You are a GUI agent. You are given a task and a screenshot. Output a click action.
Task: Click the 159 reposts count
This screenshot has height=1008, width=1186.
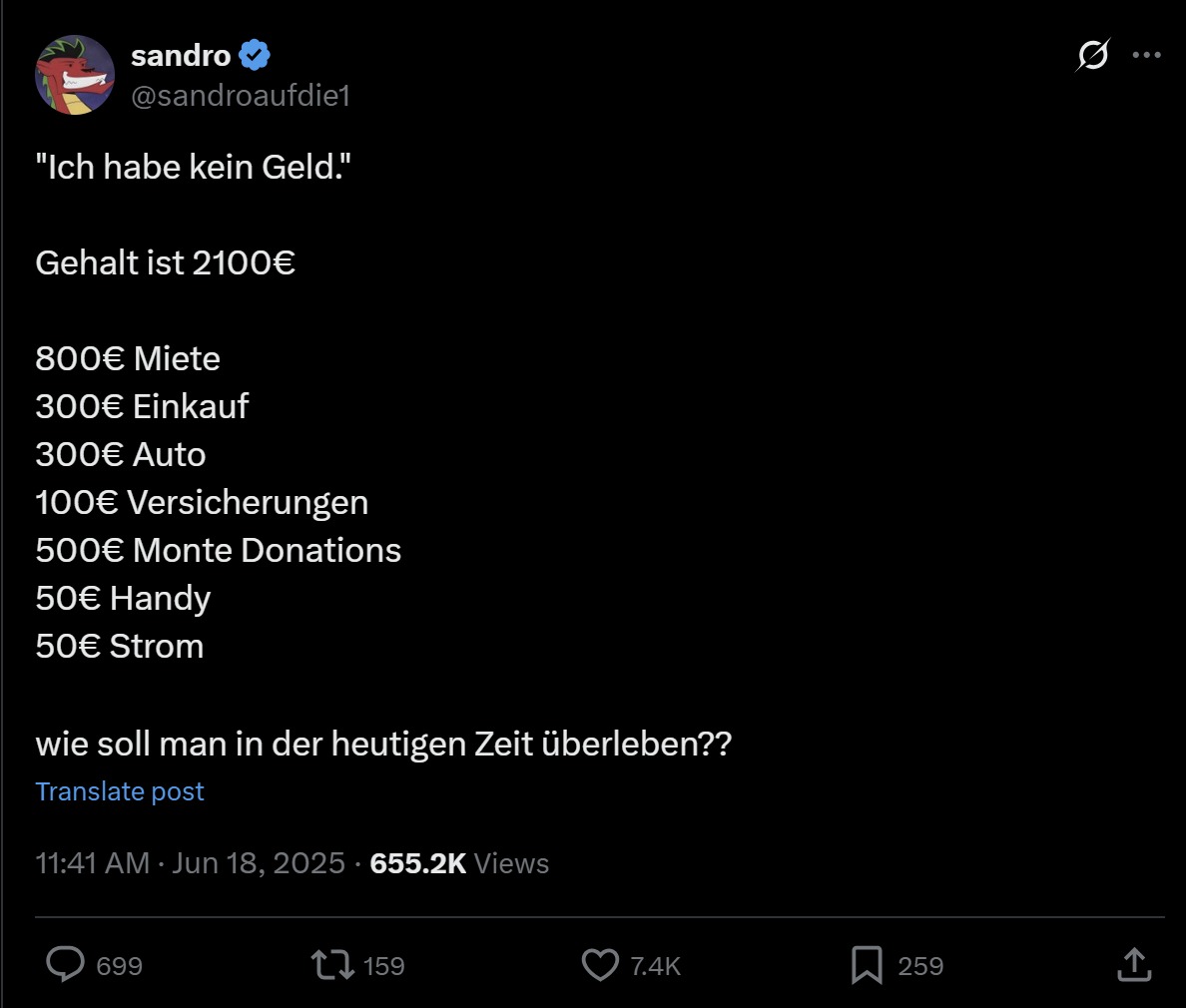pyautogui.click(x=384, y=966)
